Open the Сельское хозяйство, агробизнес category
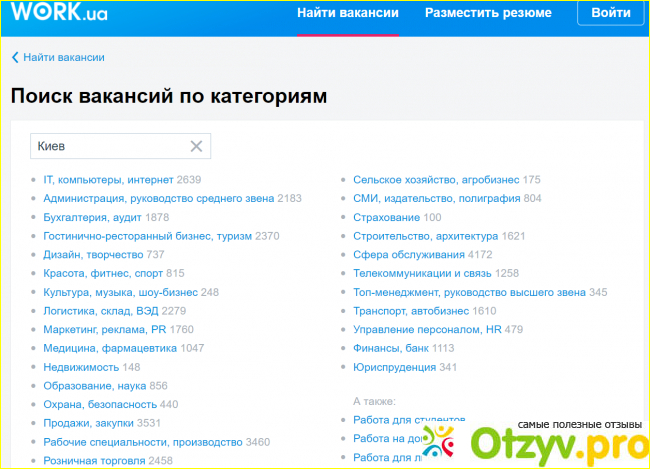The image size is (650, 469). pos(435,180)
